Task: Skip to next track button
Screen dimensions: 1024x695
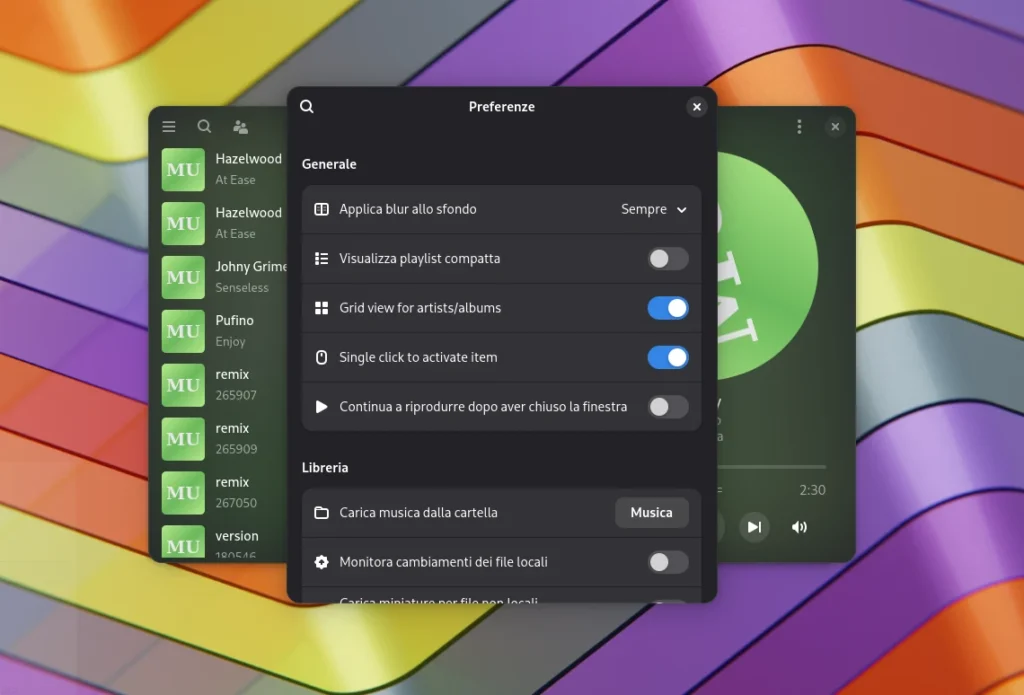Action: click(754, 527)
